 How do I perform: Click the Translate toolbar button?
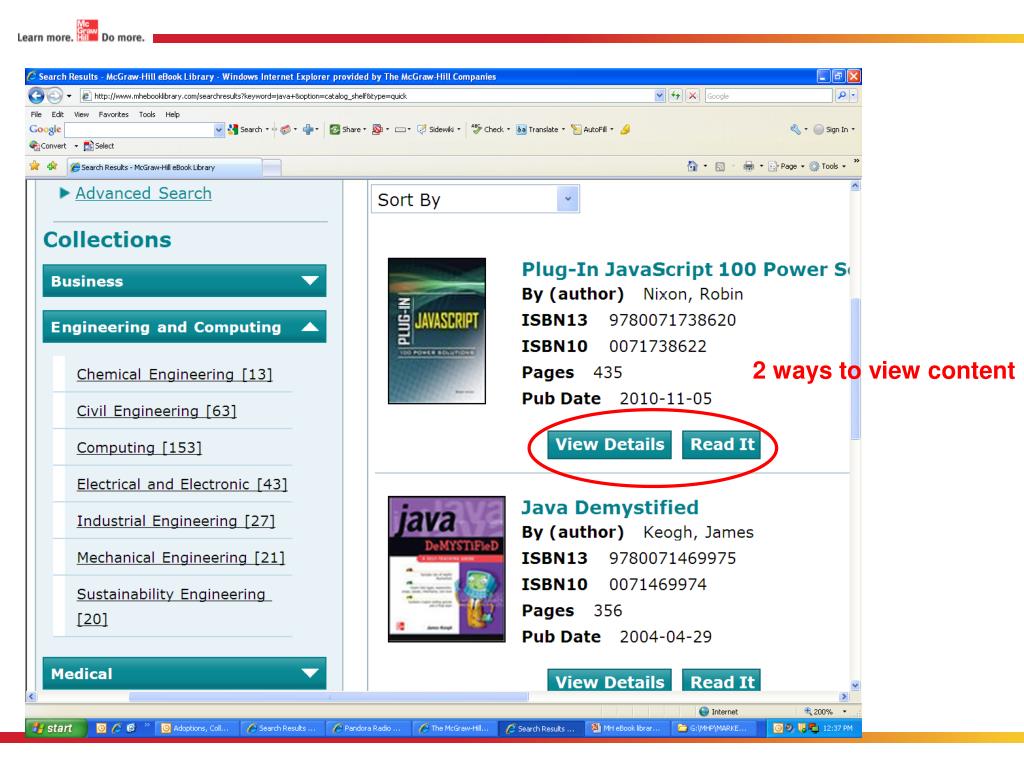pos(540,129)
